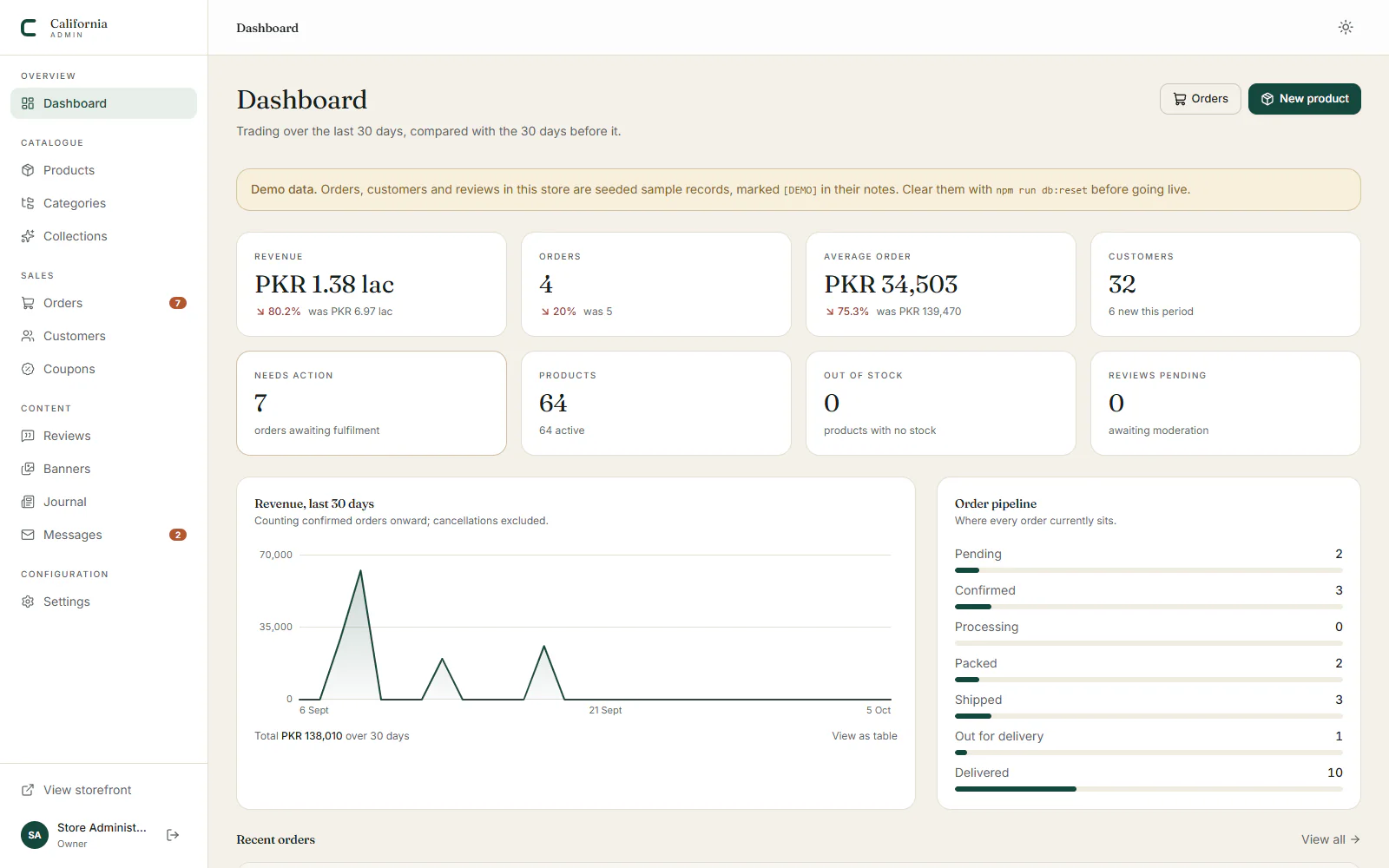Click the Dashboard grid icon in sidebar

(x=28, y=103)
